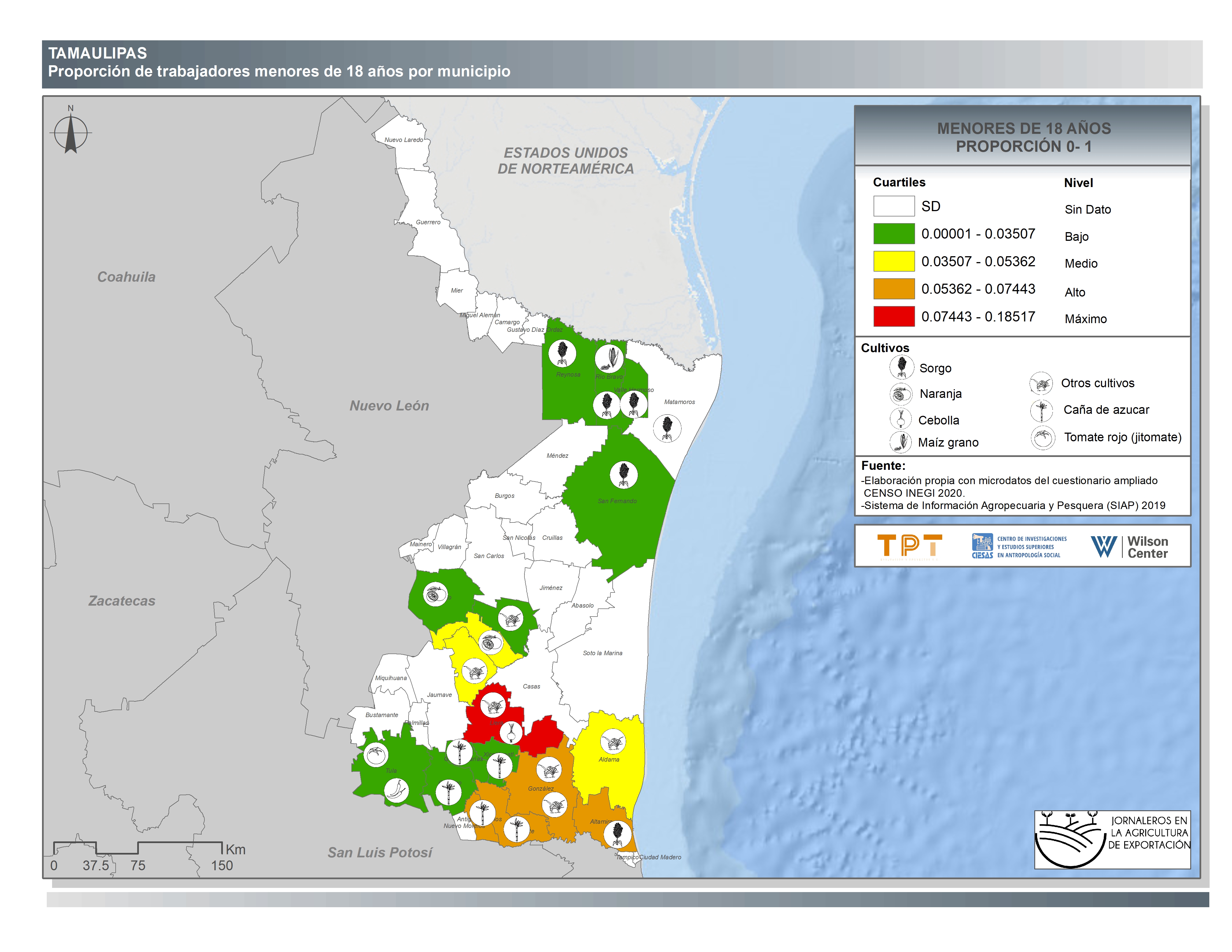The width and height of the screenshot is (1232, 952).
Task: Click the yellow Medio legend swatch
Action: (x=893, y=261)
